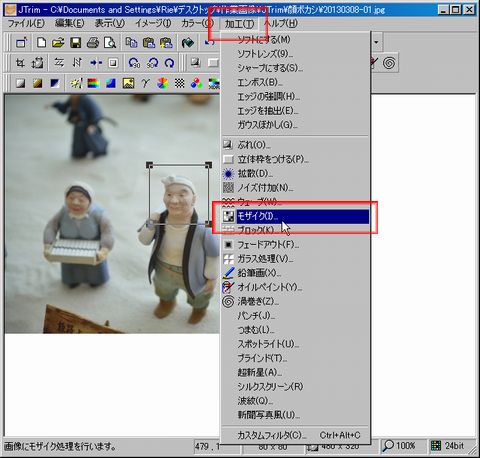This screenshot has width=480, height=458.
Task: Click the checkerboard pattern icon
Action: [180, 83]
